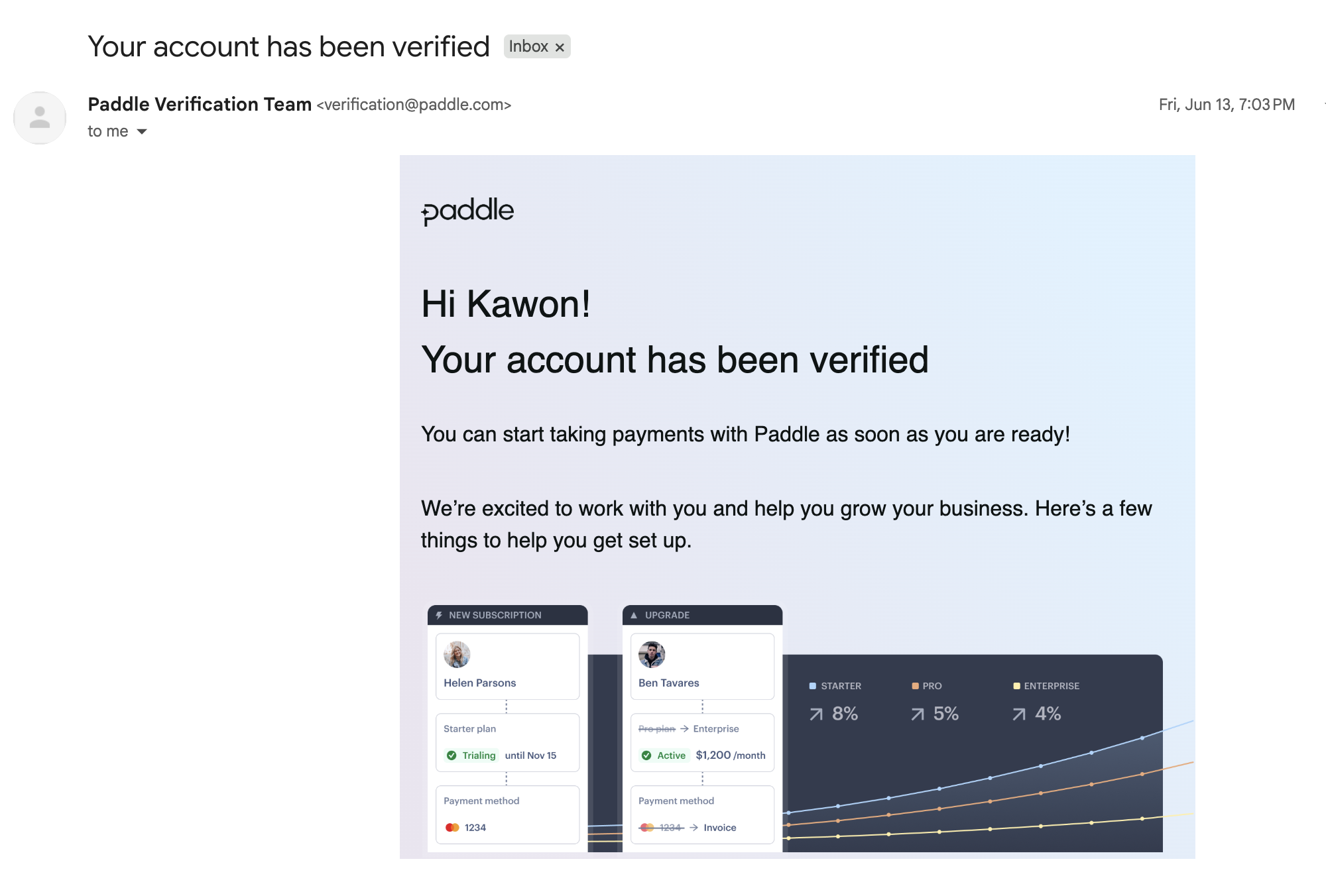This screenshot has height=896, width=1326.
Task: Remove the Inbox label with the x
Action: (560, 47)
